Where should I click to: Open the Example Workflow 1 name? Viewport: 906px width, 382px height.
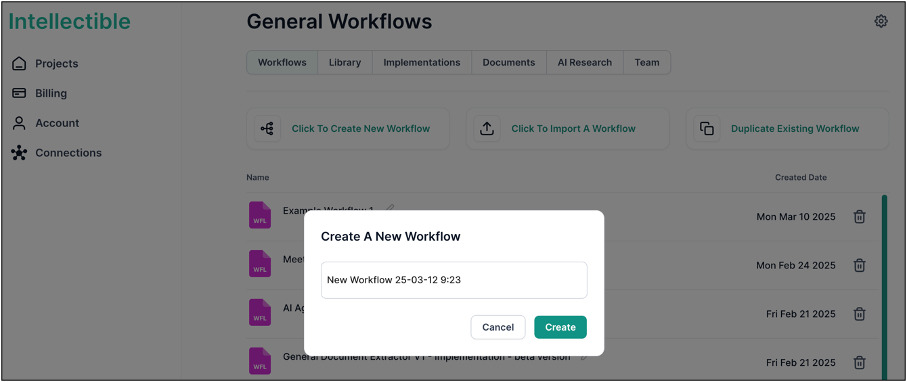coord(328,210)
